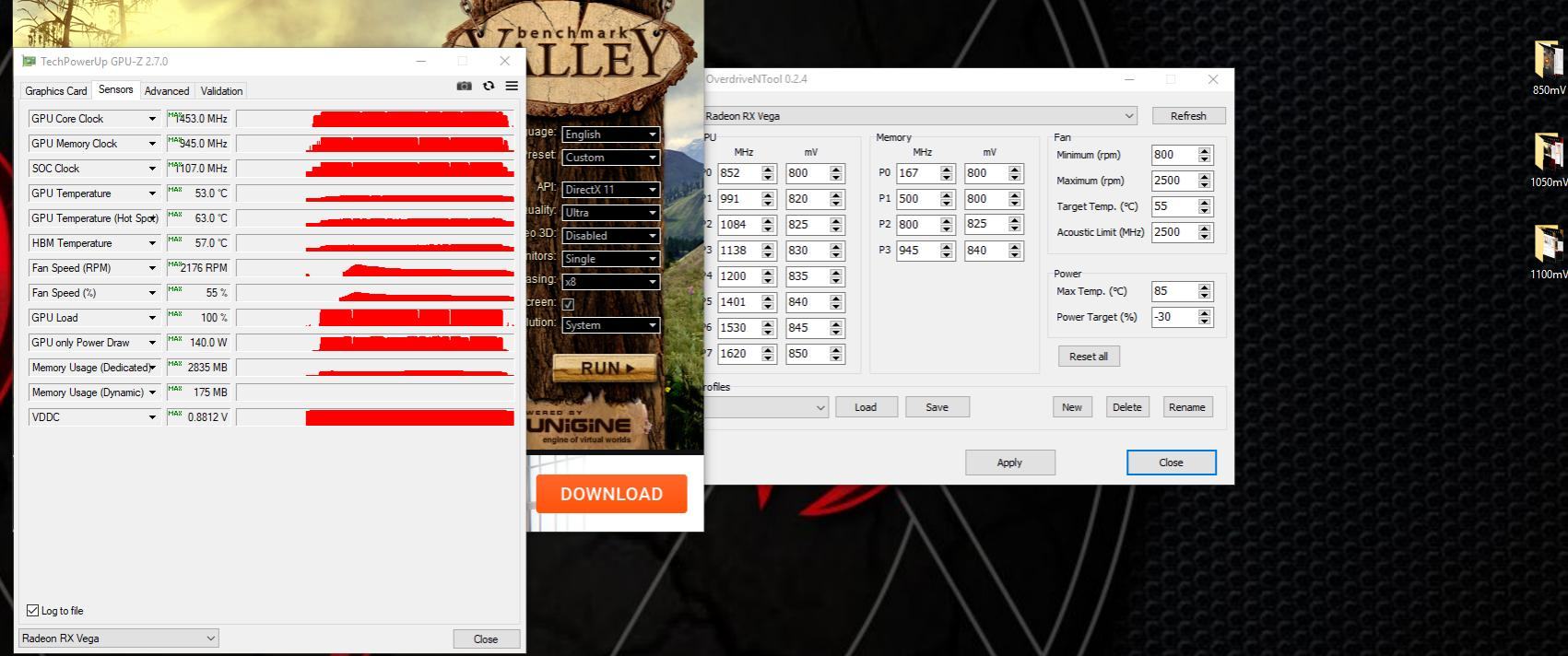Open Valley Preset Custom dropdown

(x=610, y=158)
